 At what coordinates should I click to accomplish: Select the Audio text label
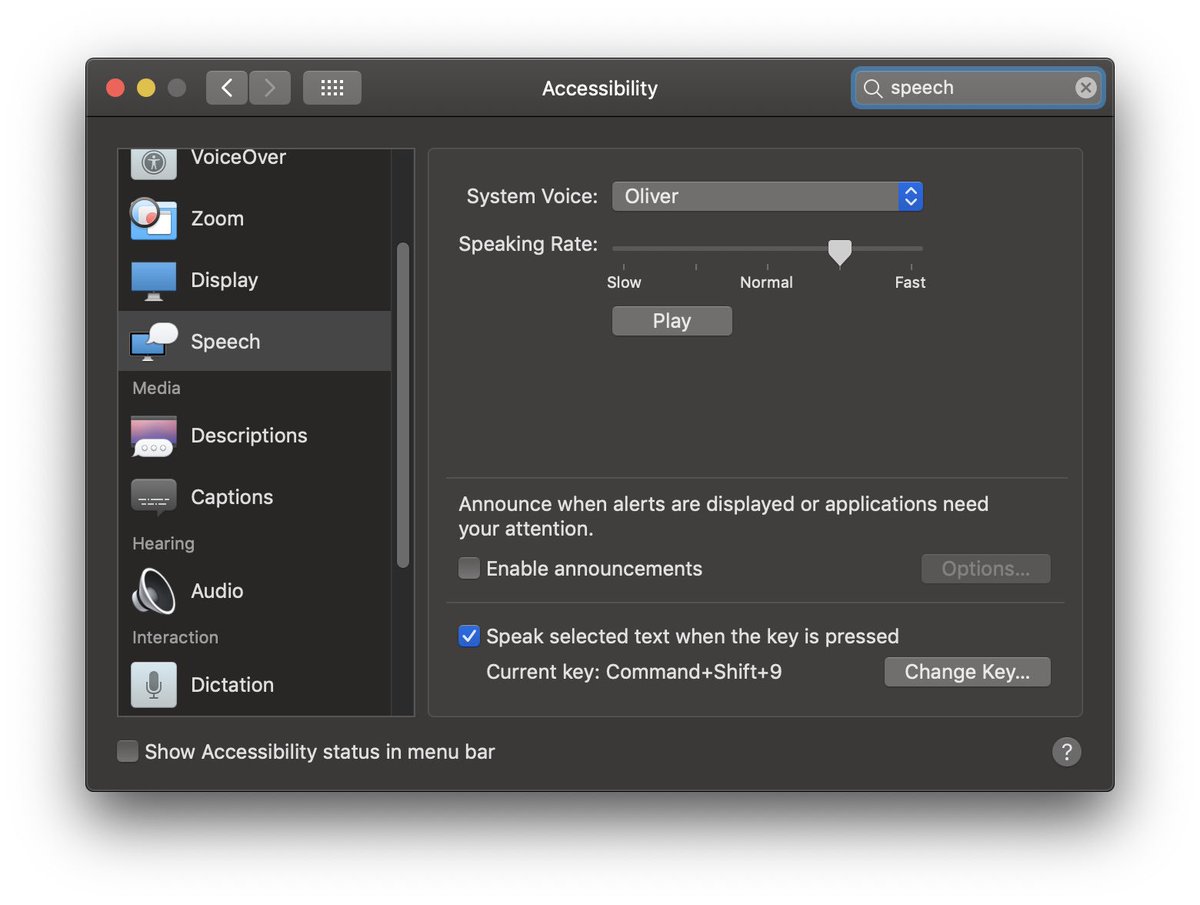coord(217,591)
